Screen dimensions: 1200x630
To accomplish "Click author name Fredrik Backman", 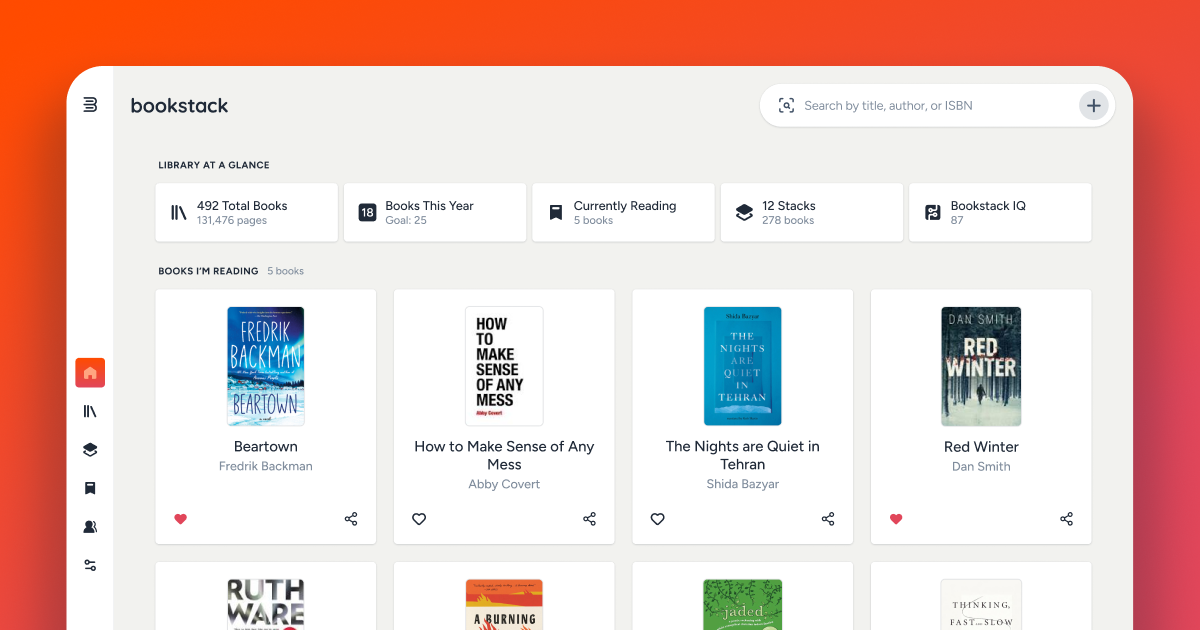I will (x=266, y=466).
